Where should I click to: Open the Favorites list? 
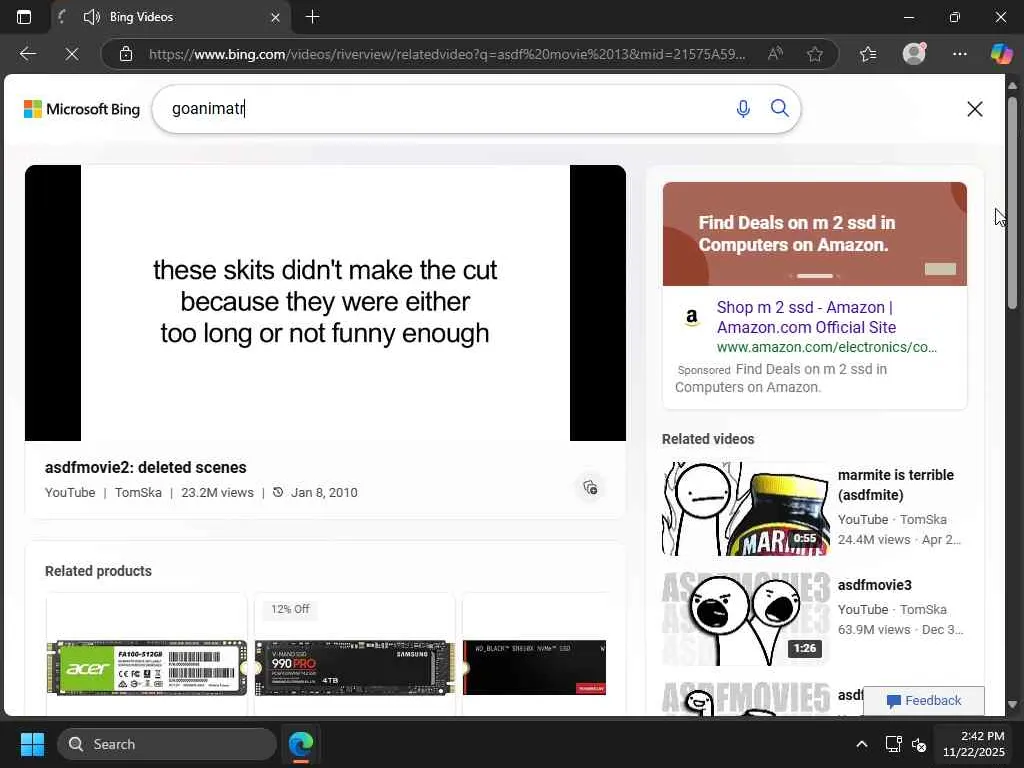(x=868, y=54)
